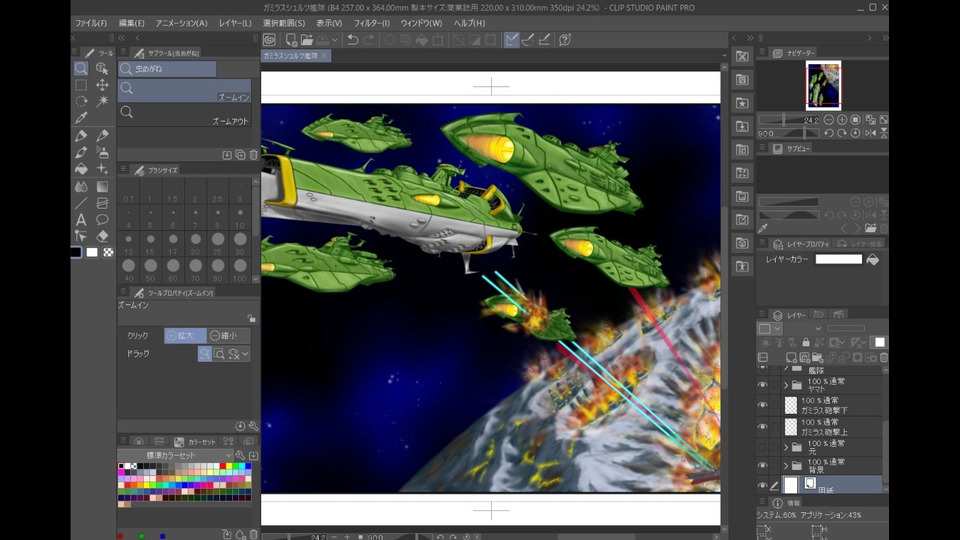Select the Straight line figure tool
Screen dimensions: 960x540
click(81, 203)
